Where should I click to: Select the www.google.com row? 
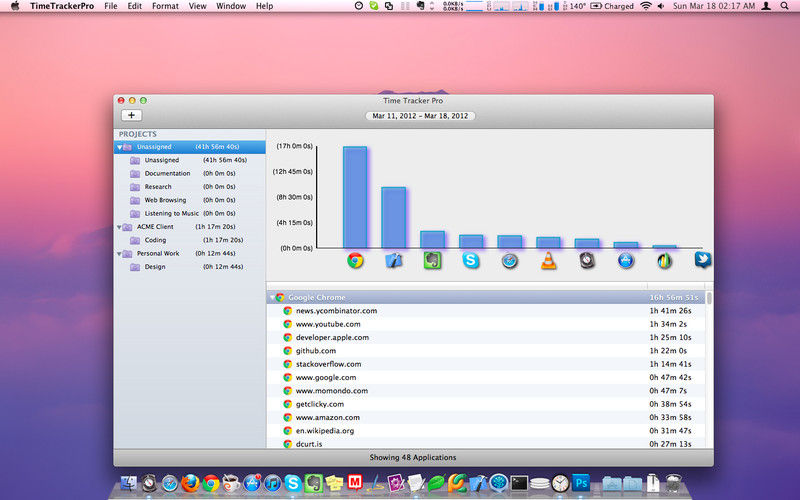pos(486,377)
